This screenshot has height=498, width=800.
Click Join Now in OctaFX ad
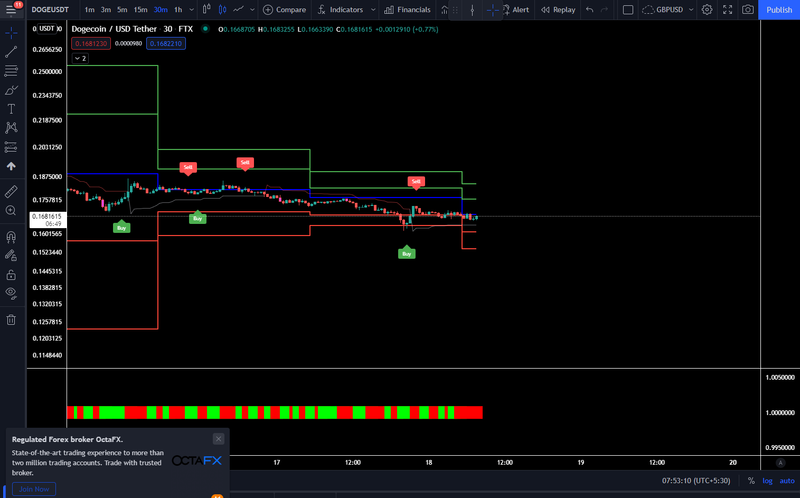[x=34, y=489]
